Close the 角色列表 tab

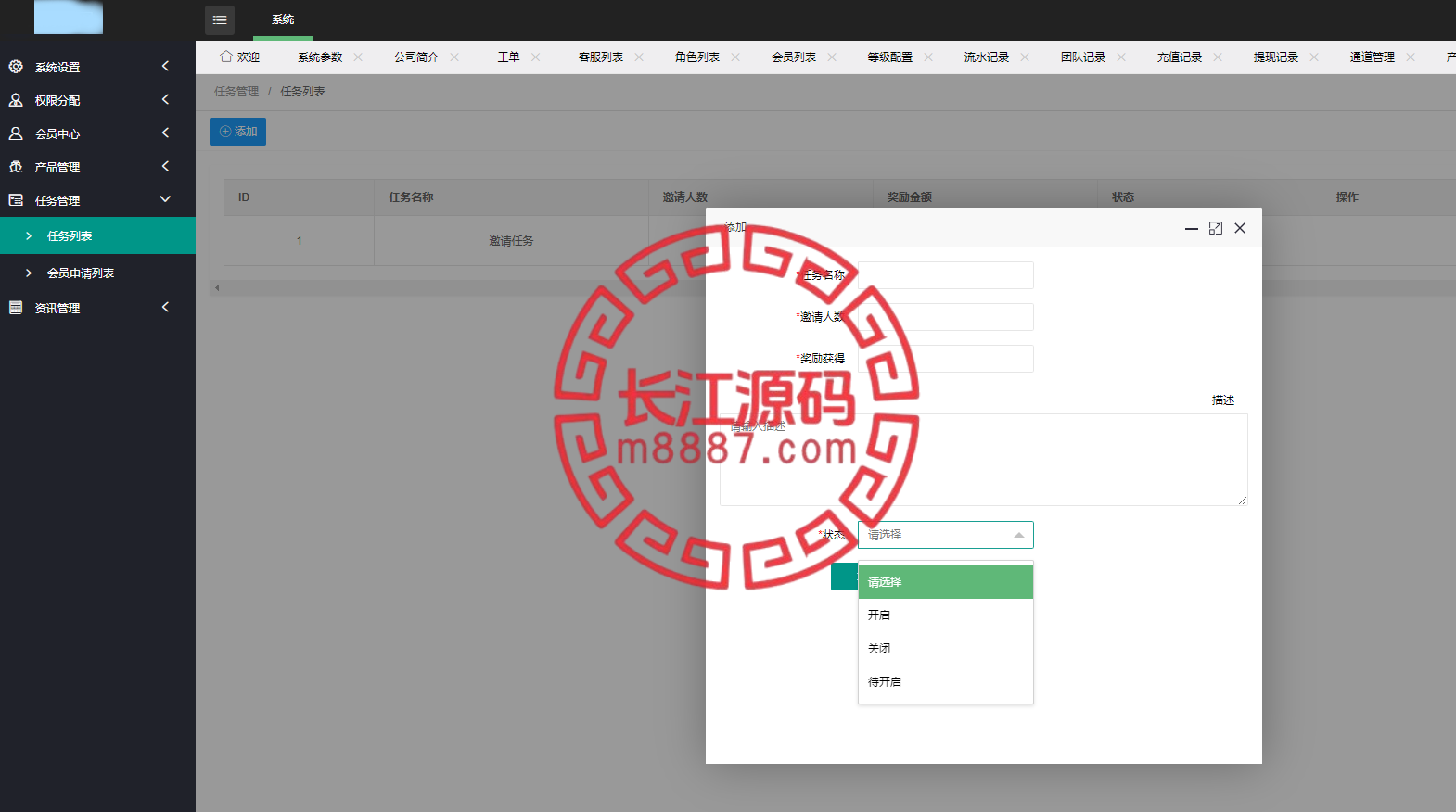pyautogui.click(x=735, y=57)
